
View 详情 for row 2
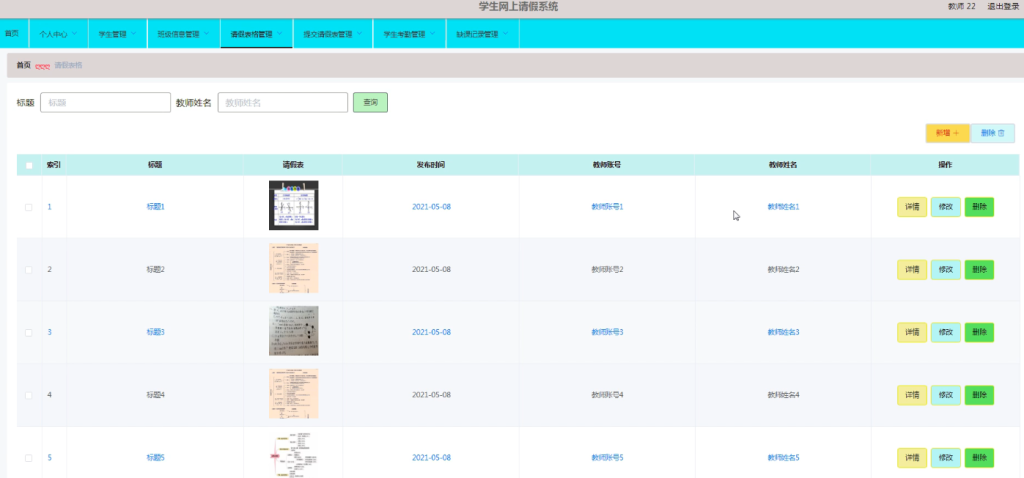(912, 270)
